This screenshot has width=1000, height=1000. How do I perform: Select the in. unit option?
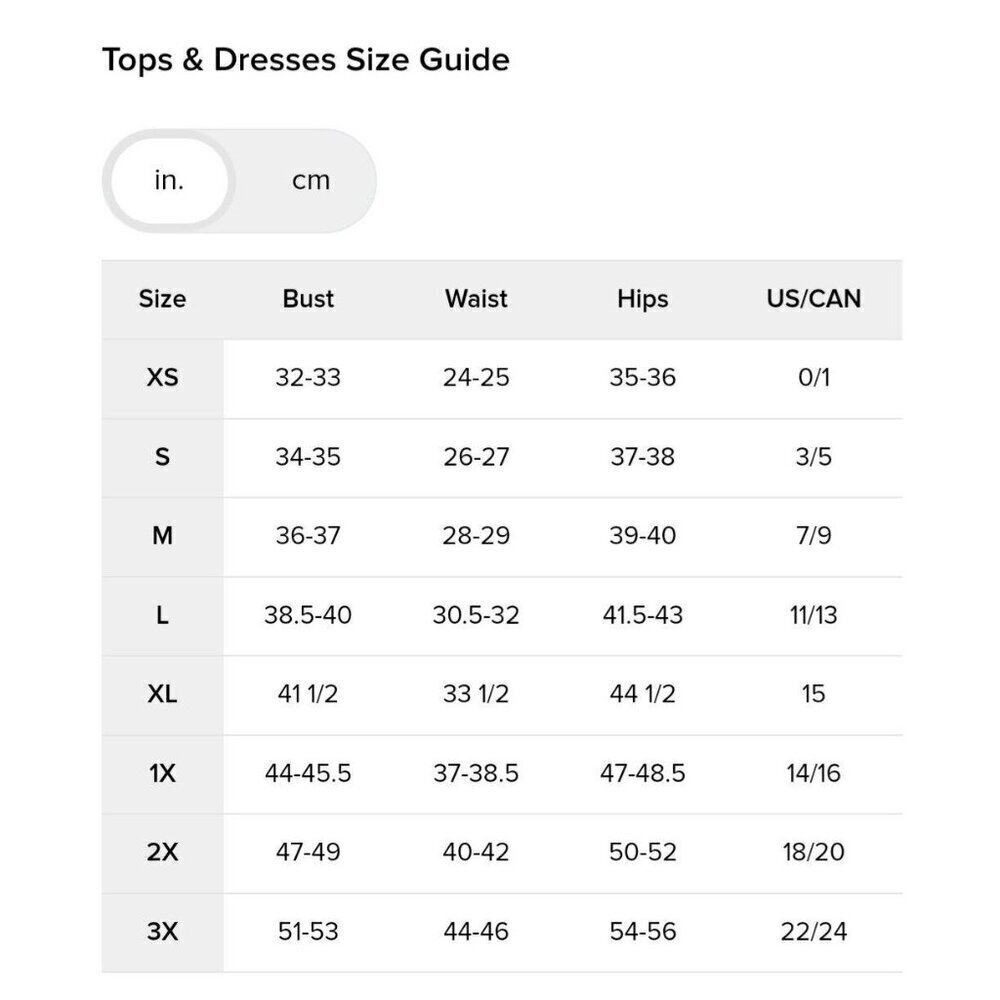[x=169, y=181]
